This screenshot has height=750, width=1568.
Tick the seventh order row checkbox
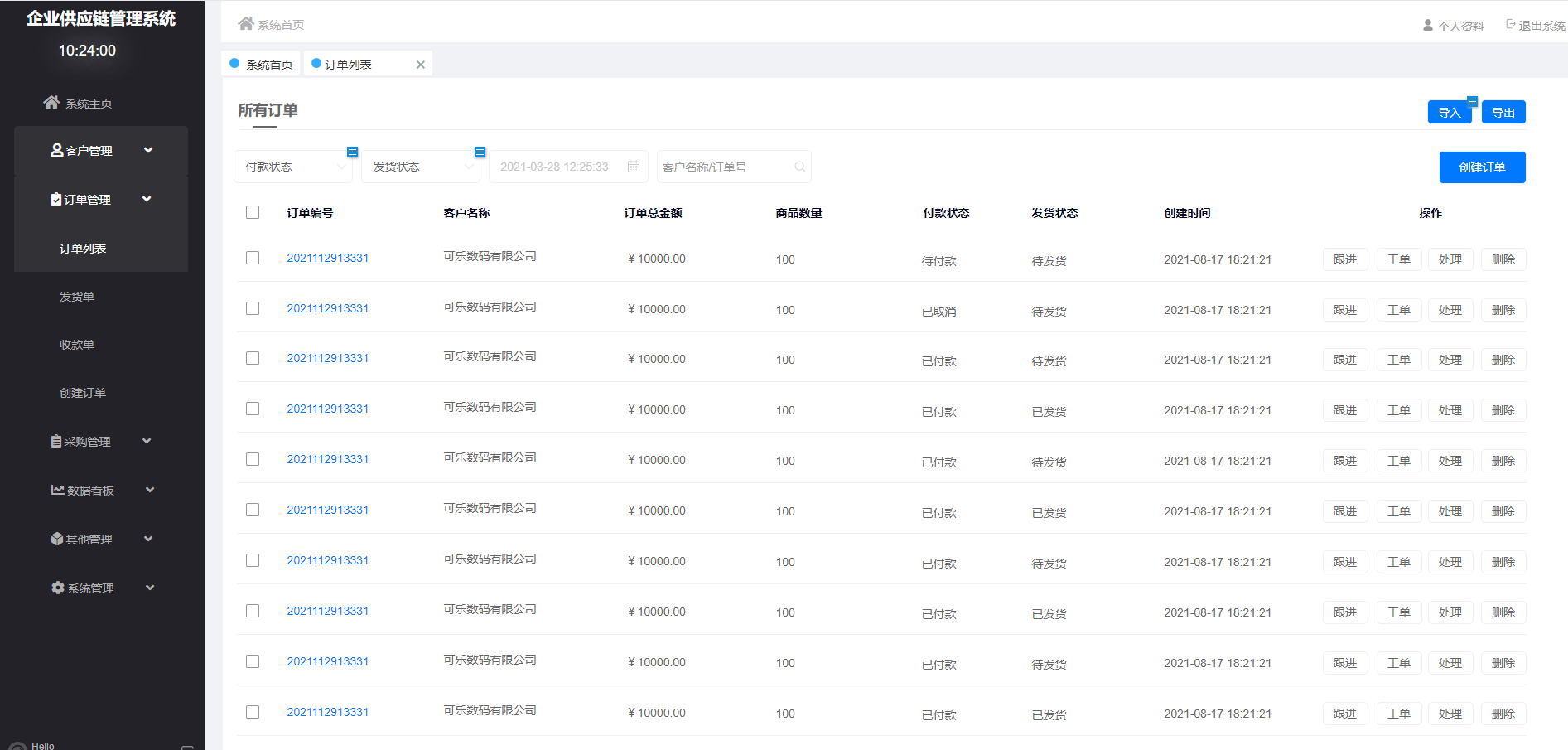coord(253,560)
